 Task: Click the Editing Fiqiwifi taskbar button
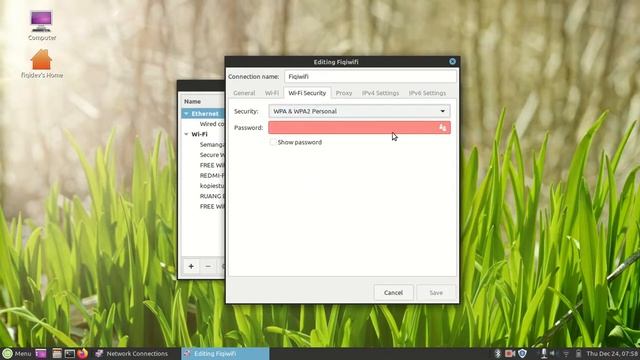point(225,353)
